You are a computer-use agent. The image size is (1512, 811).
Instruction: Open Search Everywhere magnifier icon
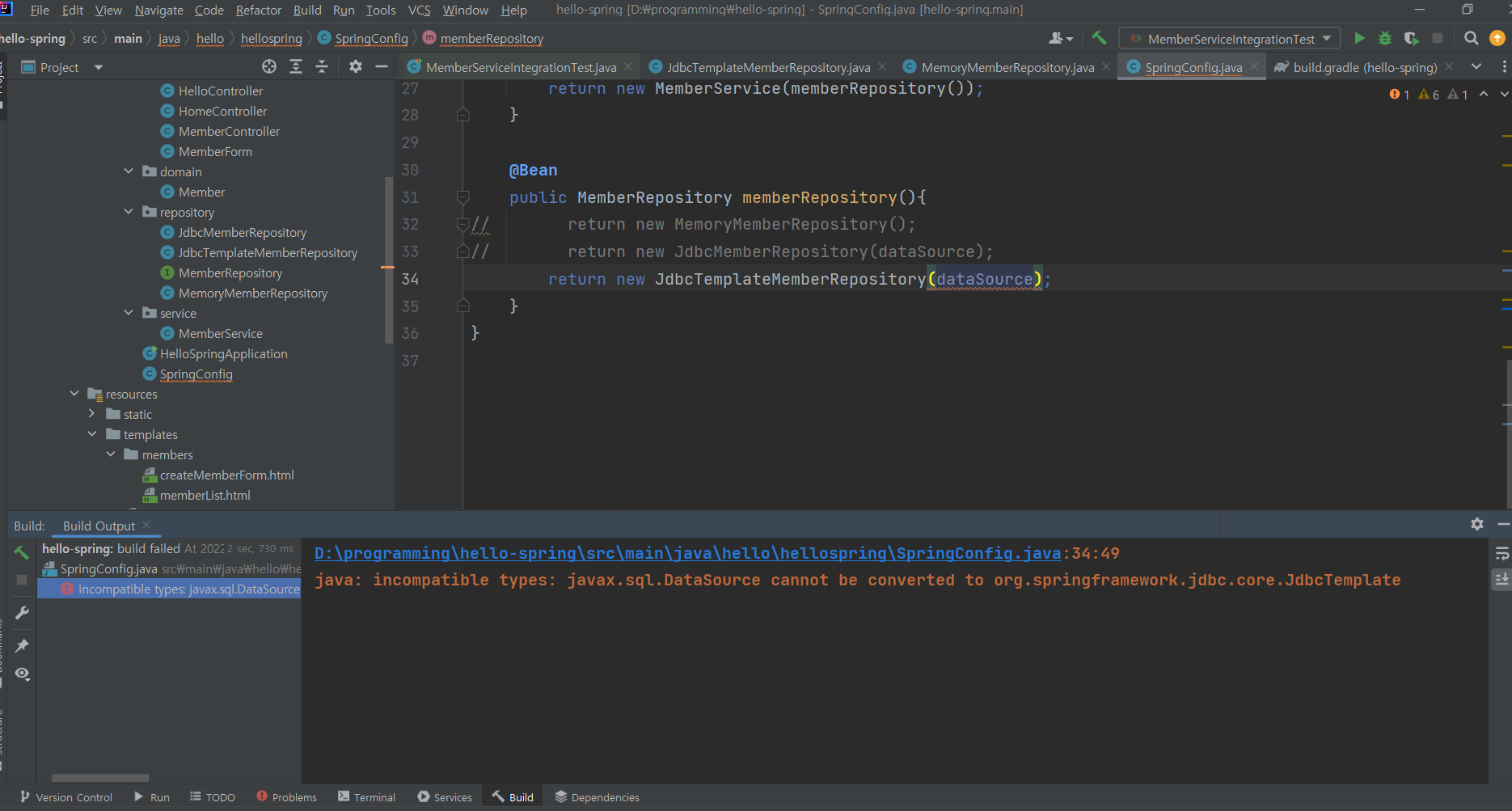1472,38
